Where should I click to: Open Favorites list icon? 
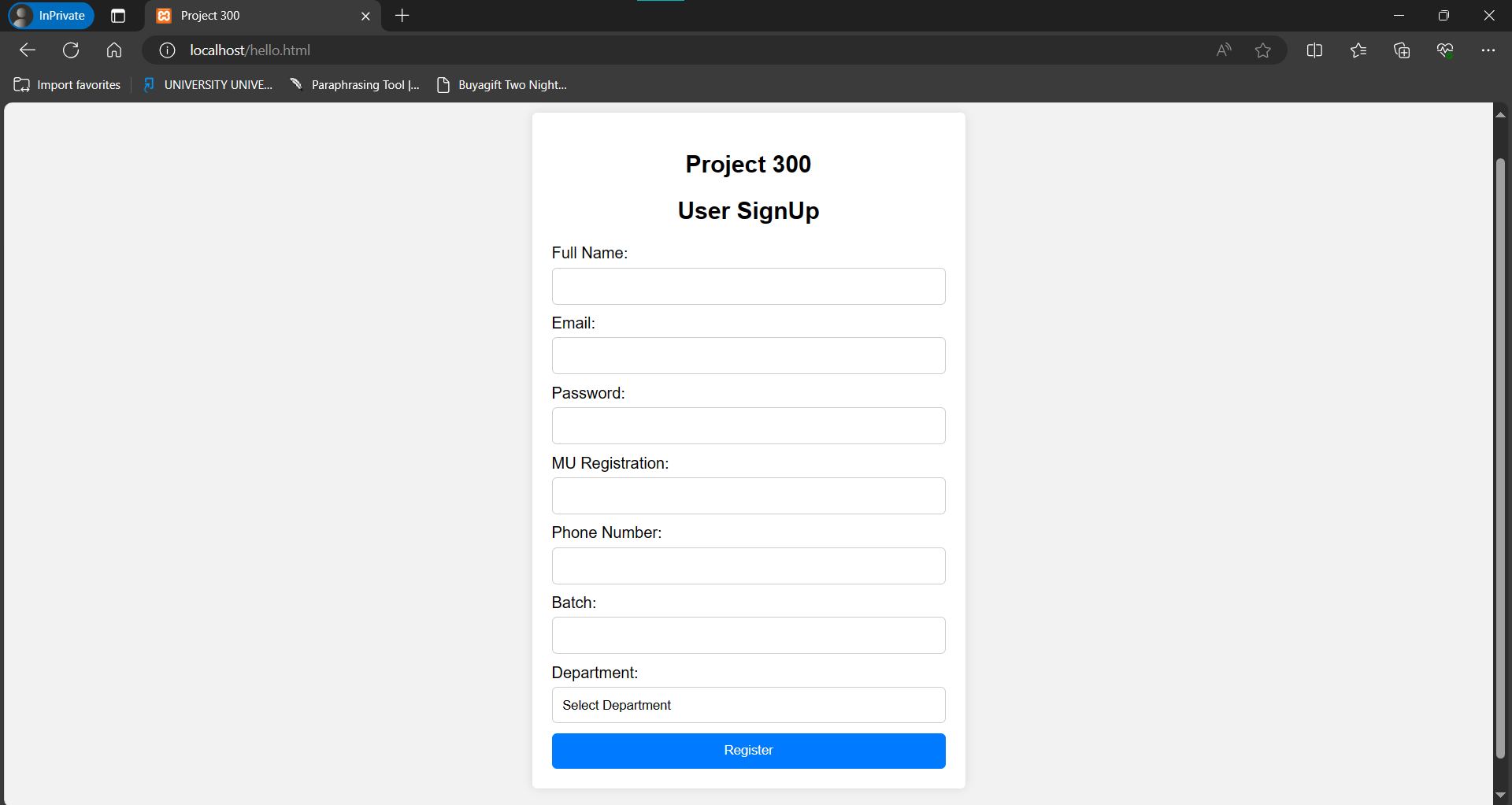point(1358,50)
